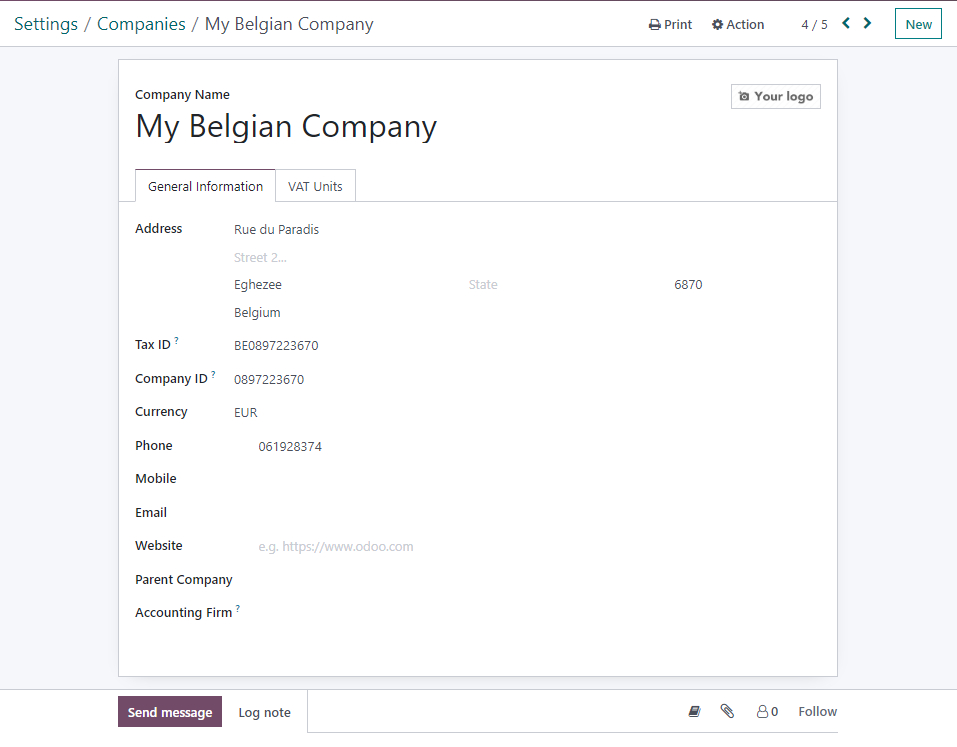Screen dimensions: 957x747
Task: Click Accounting Firm help question mark
Action: 238,608
